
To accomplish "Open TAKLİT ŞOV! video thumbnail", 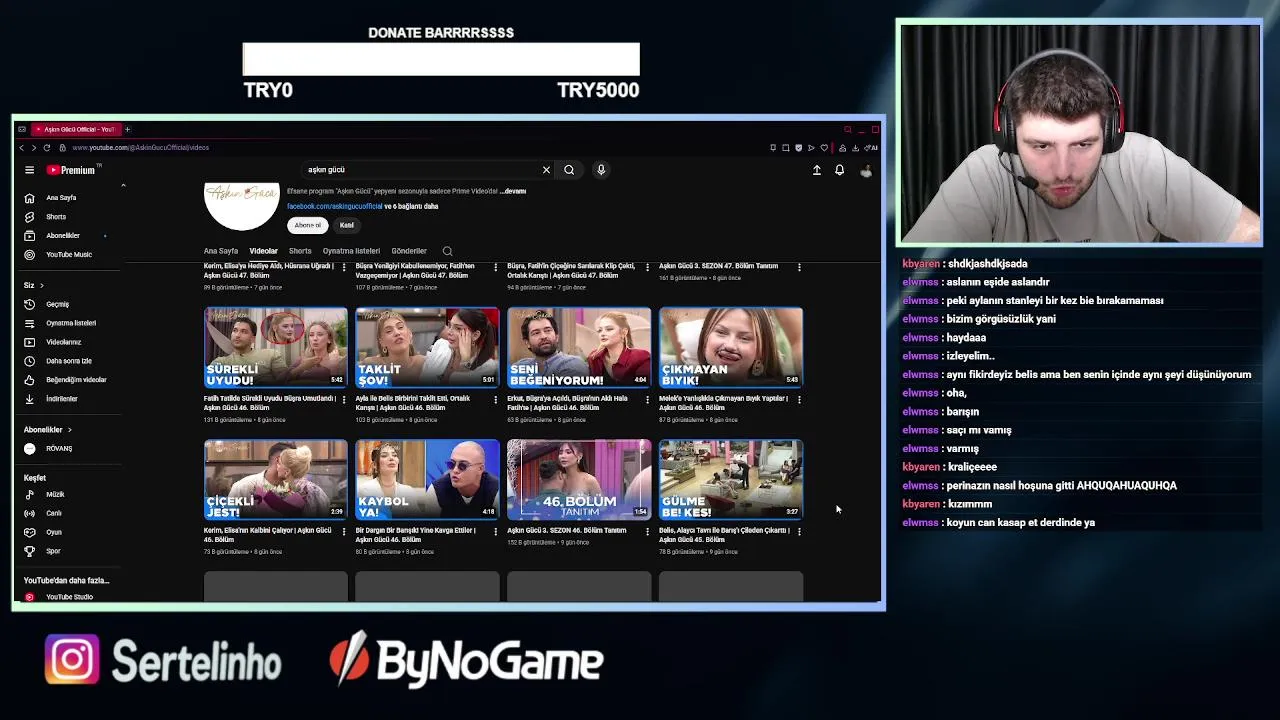I will point(427,348).
